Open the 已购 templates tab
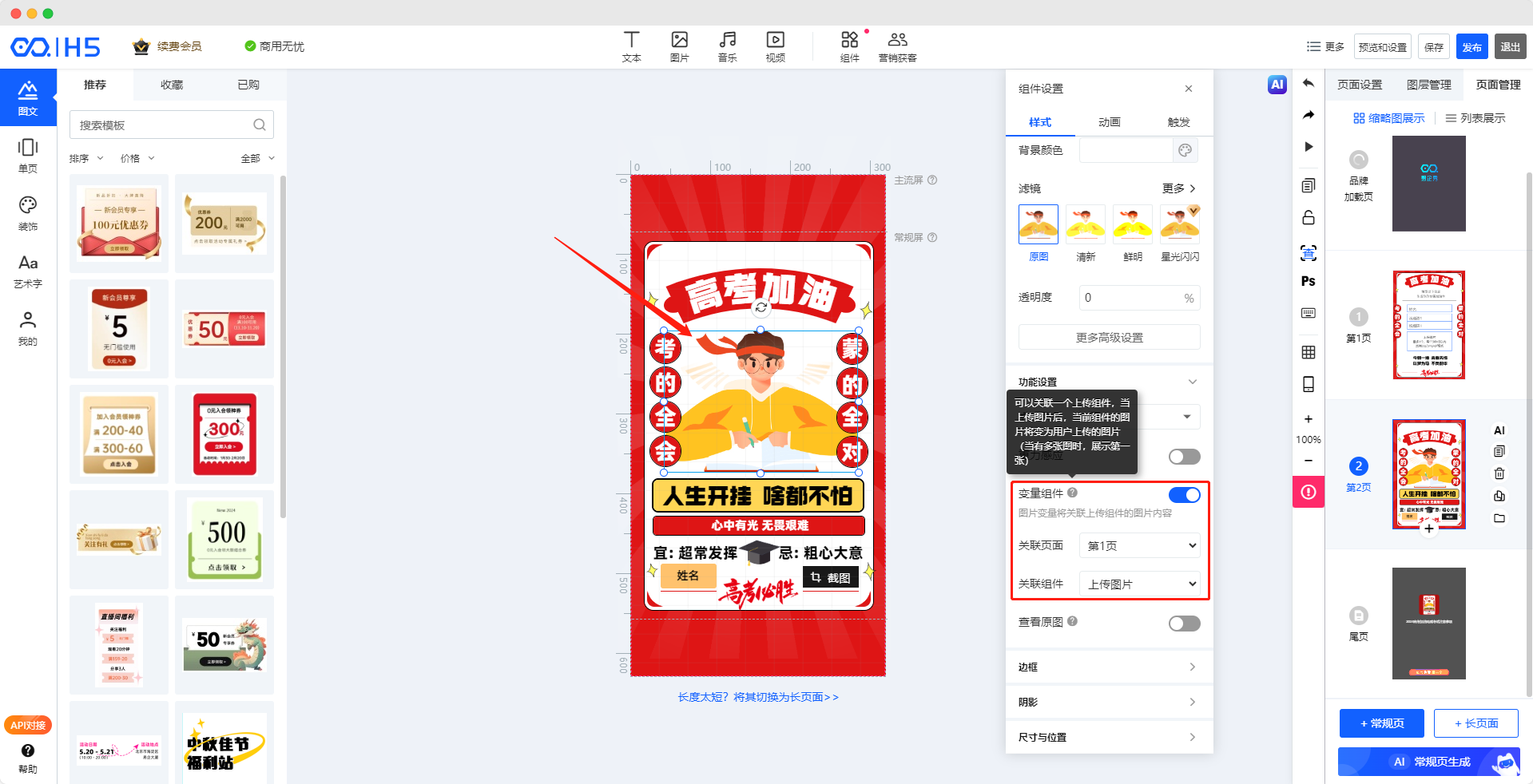Screen dimensions: 1533x784 (x=248, y=85)
